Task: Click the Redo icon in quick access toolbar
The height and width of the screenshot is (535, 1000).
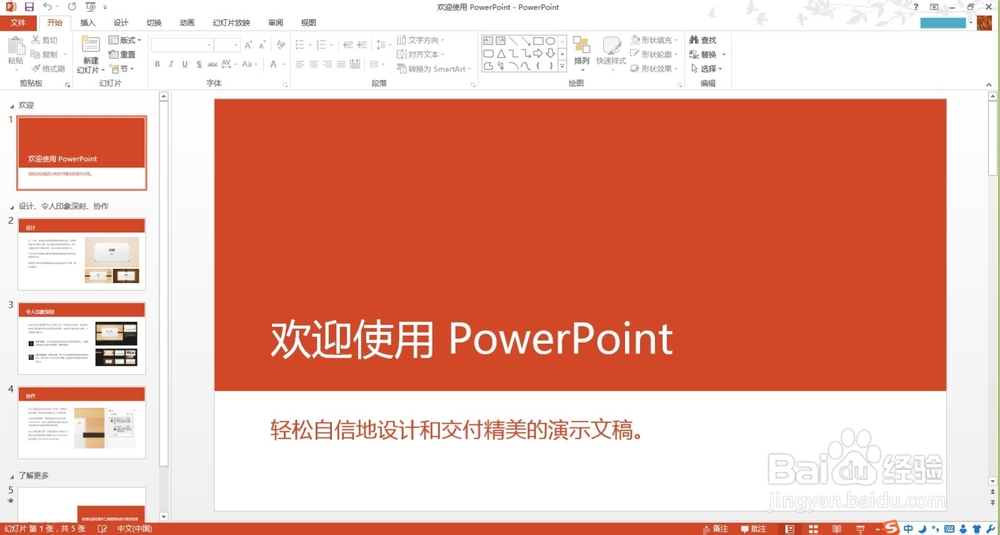Action: [72, 7]
